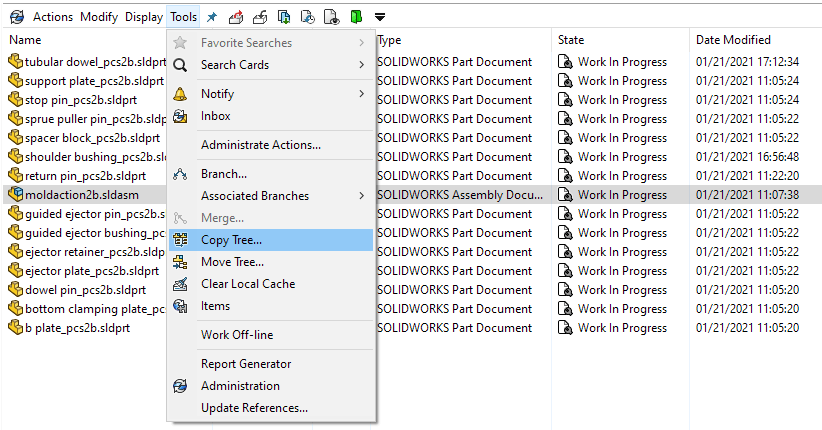Select file return pin_pcs2b.sldprt

pos(85,176)
